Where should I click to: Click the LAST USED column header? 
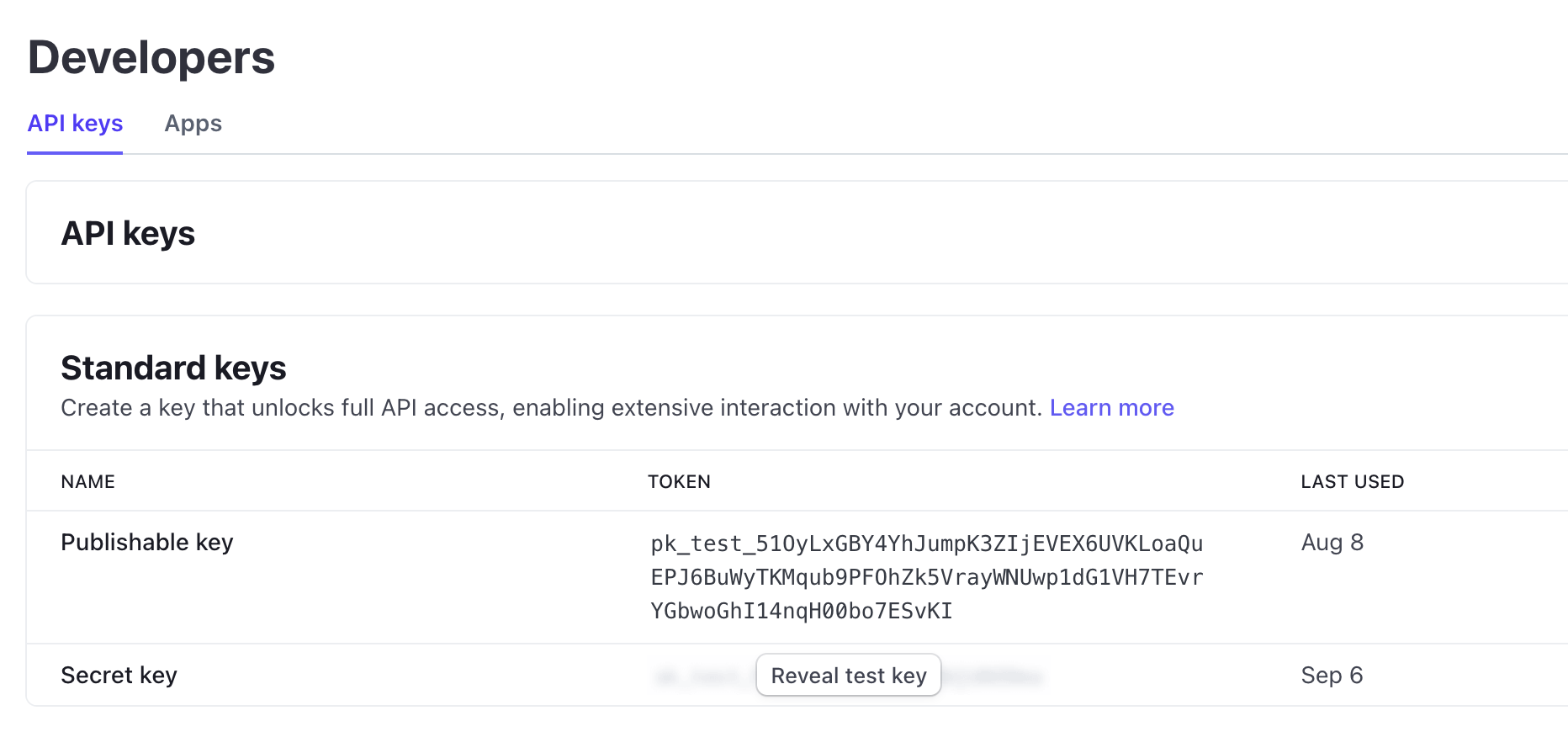coord(1352,482)
